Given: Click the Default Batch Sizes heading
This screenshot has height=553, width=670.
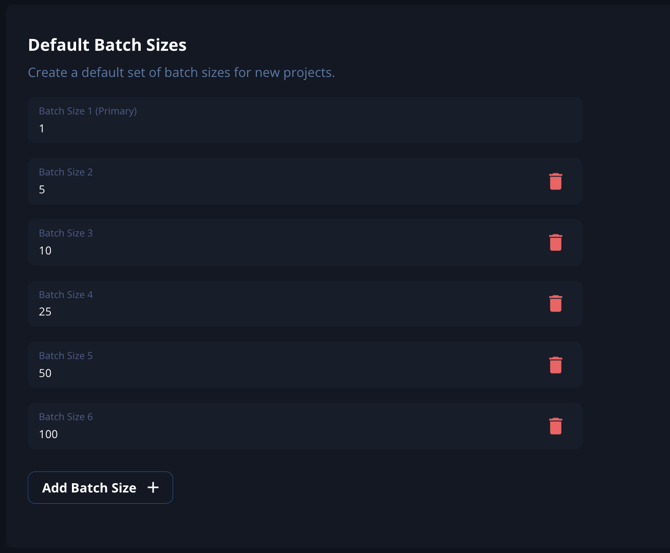Looking at the screenshot, I should pyautogui.click(x=107, y=45).
